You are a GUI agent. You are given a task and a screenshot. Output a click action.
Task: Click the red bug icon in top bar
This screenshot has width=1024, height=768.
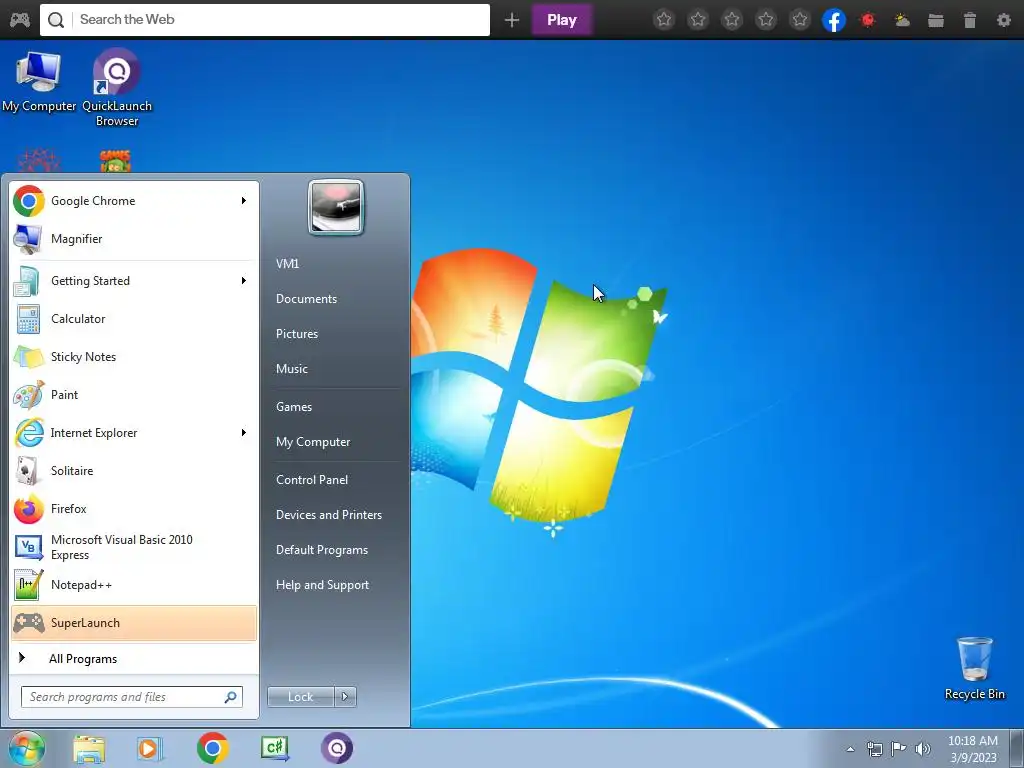click(x=868, y=20)
